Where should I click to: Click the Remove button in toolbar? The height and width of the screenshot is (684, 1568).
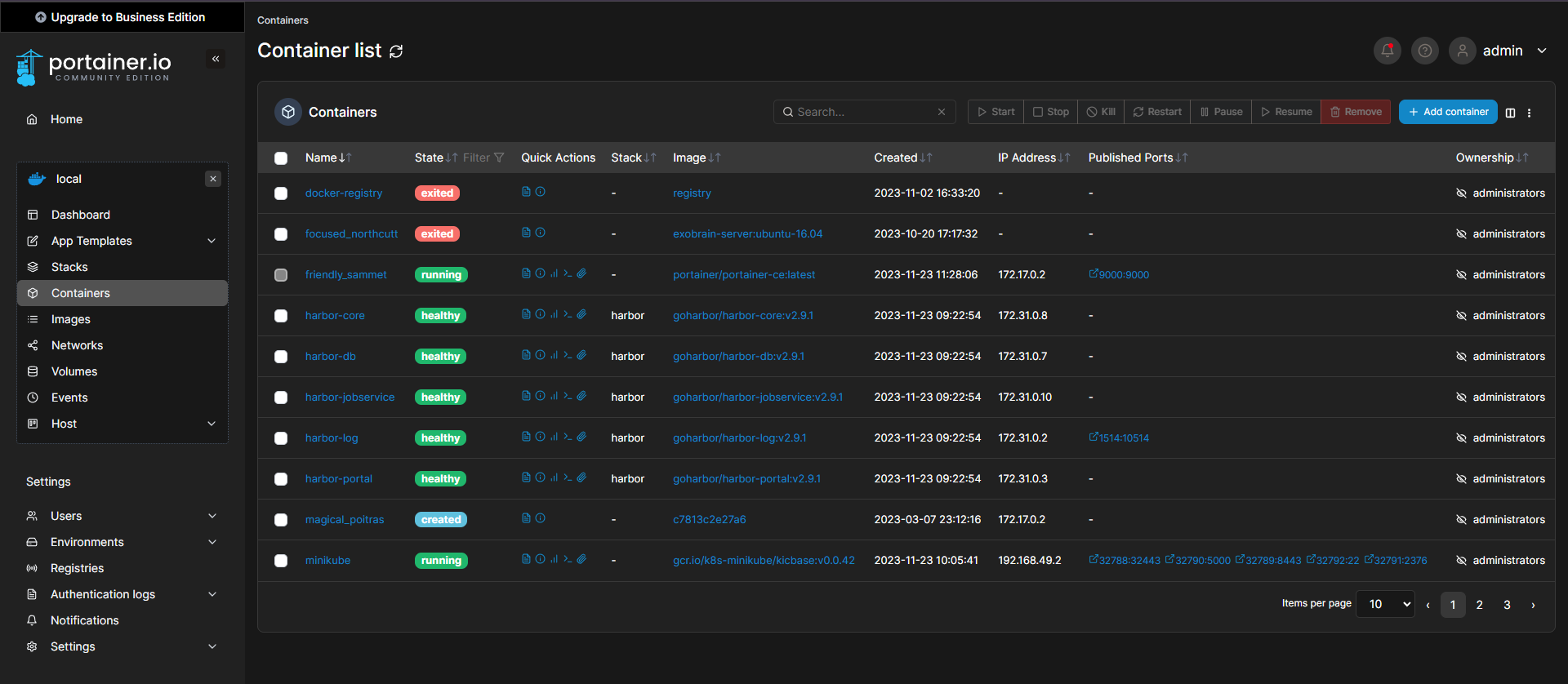(1356, 112)
